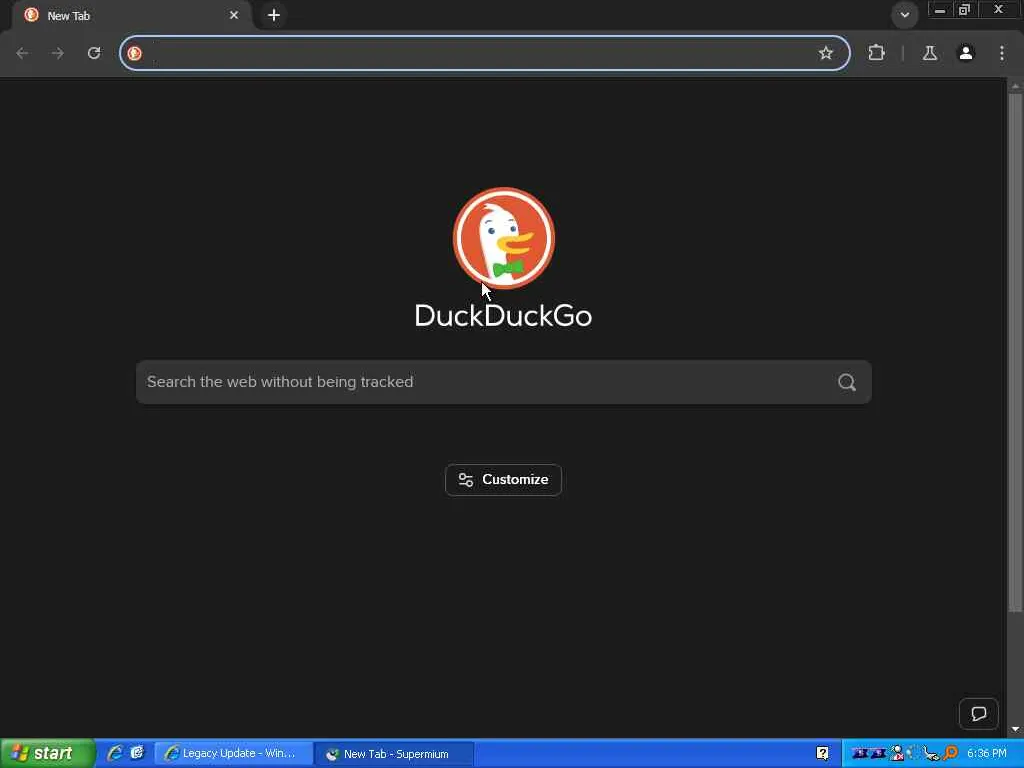
Task: Go back using the back arrow
Action: tap(22, 53)
